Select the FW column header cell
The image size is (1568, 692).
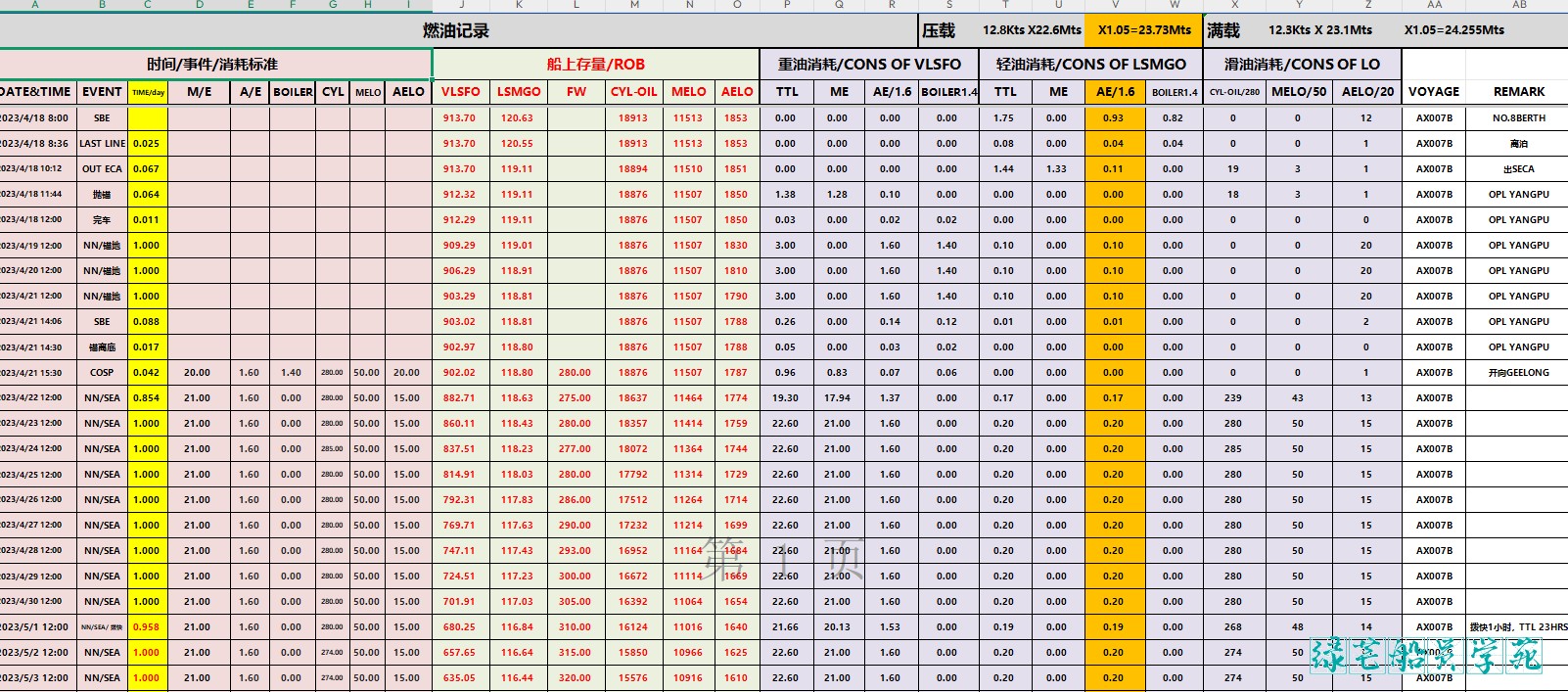pos(576,92)
